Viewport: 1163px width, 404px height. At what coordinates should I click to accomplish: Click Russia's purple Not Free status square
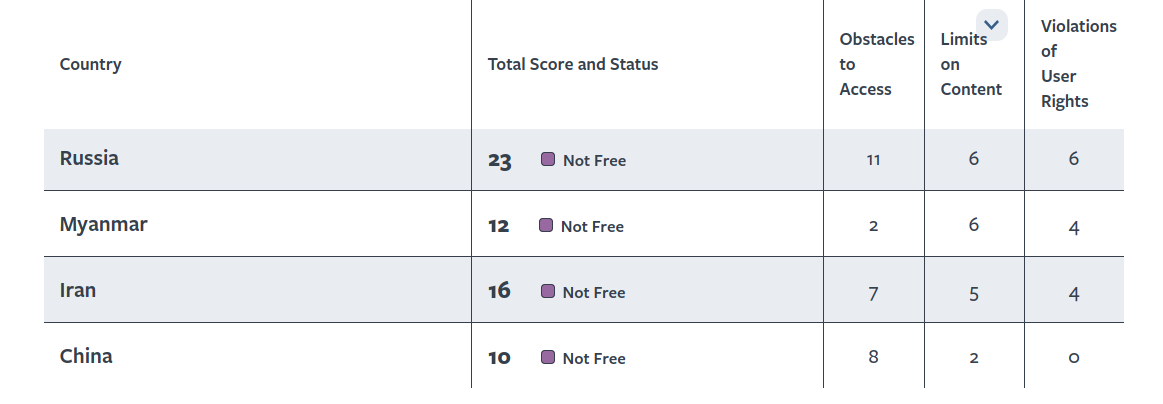[548, 159]
